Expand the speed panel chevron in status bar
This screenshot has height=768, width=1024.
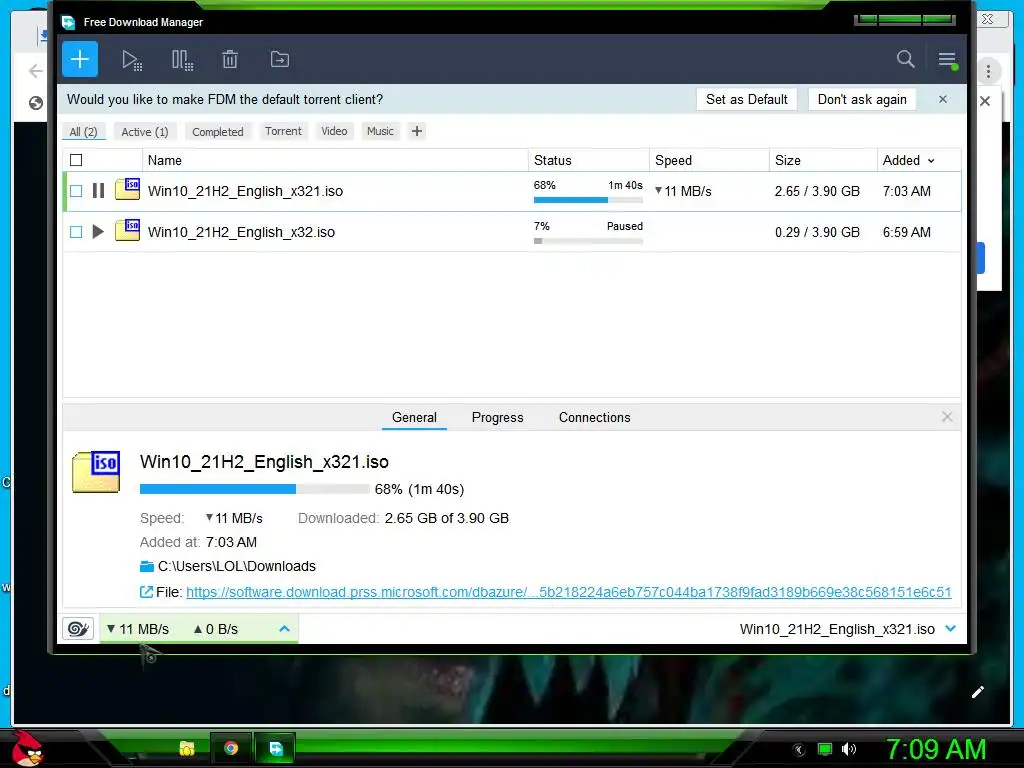(284, 629)
